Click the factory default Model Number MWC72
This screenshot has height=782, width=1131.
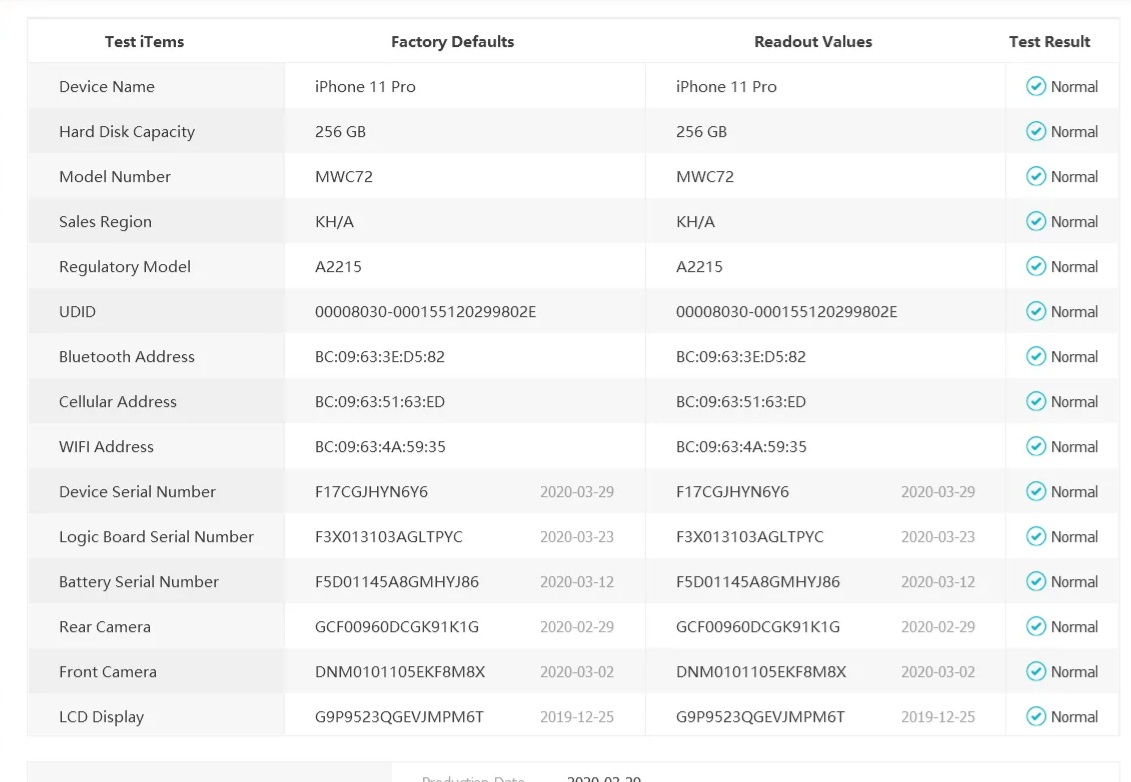(x=344, y=177)
